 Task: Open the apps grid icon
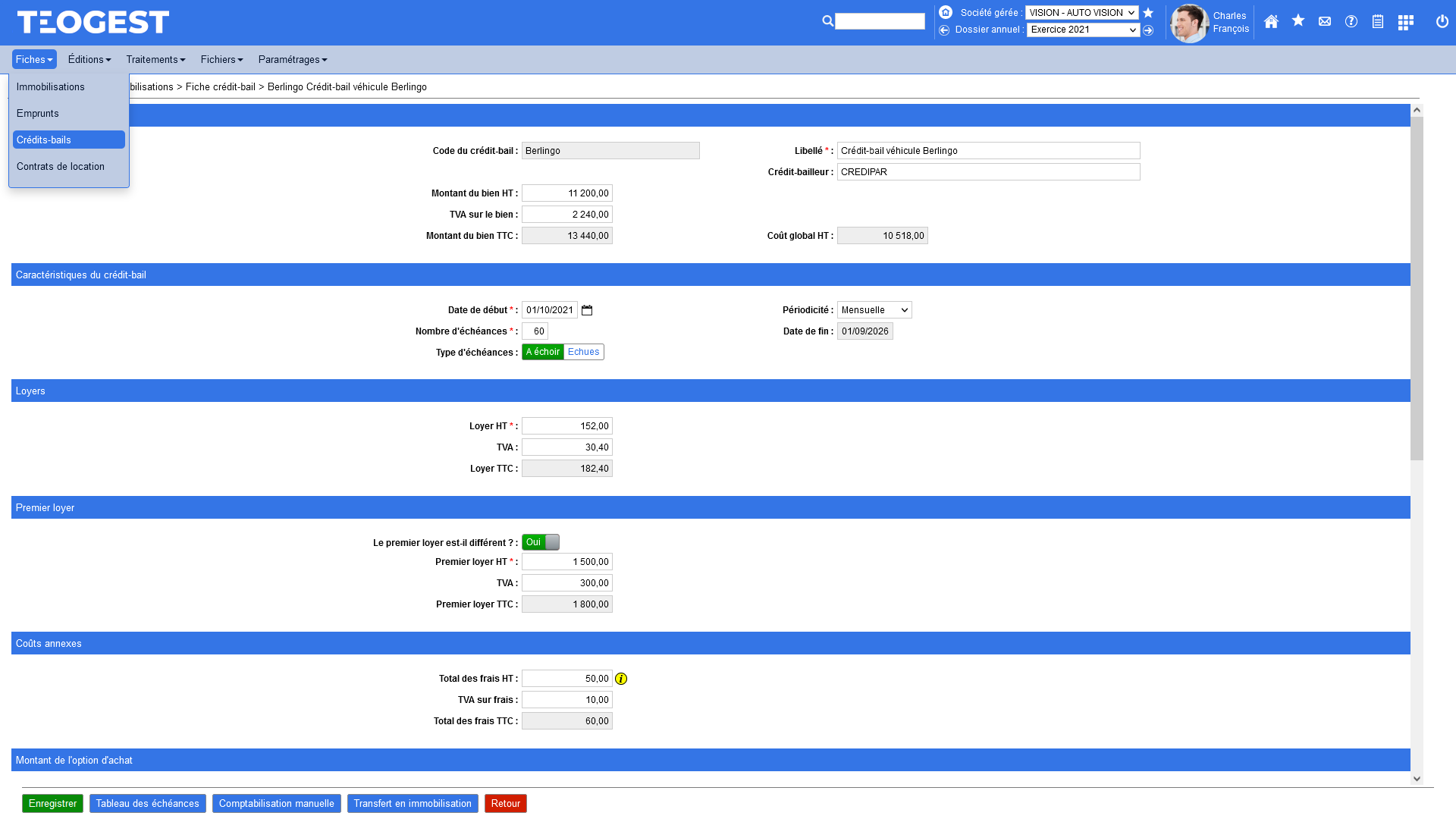point(1405,23)
